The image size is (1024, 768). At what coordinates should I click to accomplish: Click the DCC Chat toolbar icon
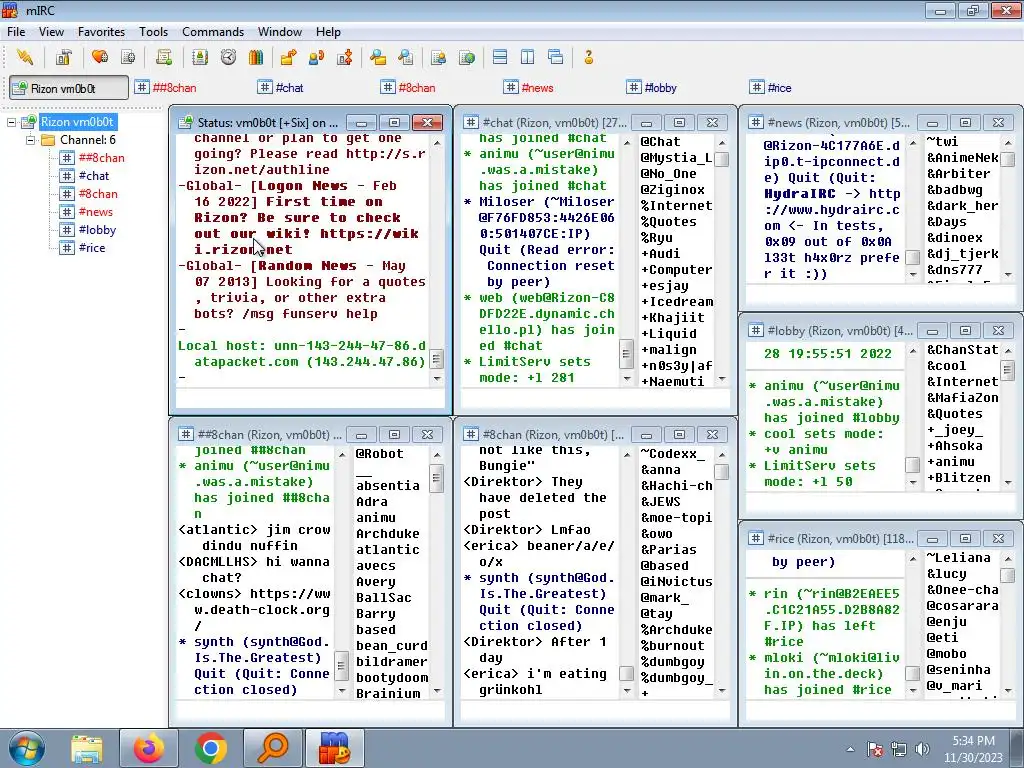point(316,57)
